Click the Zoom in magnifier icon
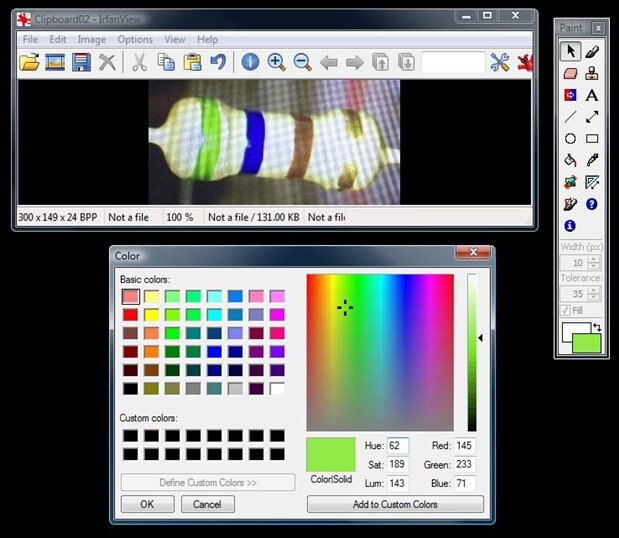This screenshot has width=619, height=538. click(276, 62)
